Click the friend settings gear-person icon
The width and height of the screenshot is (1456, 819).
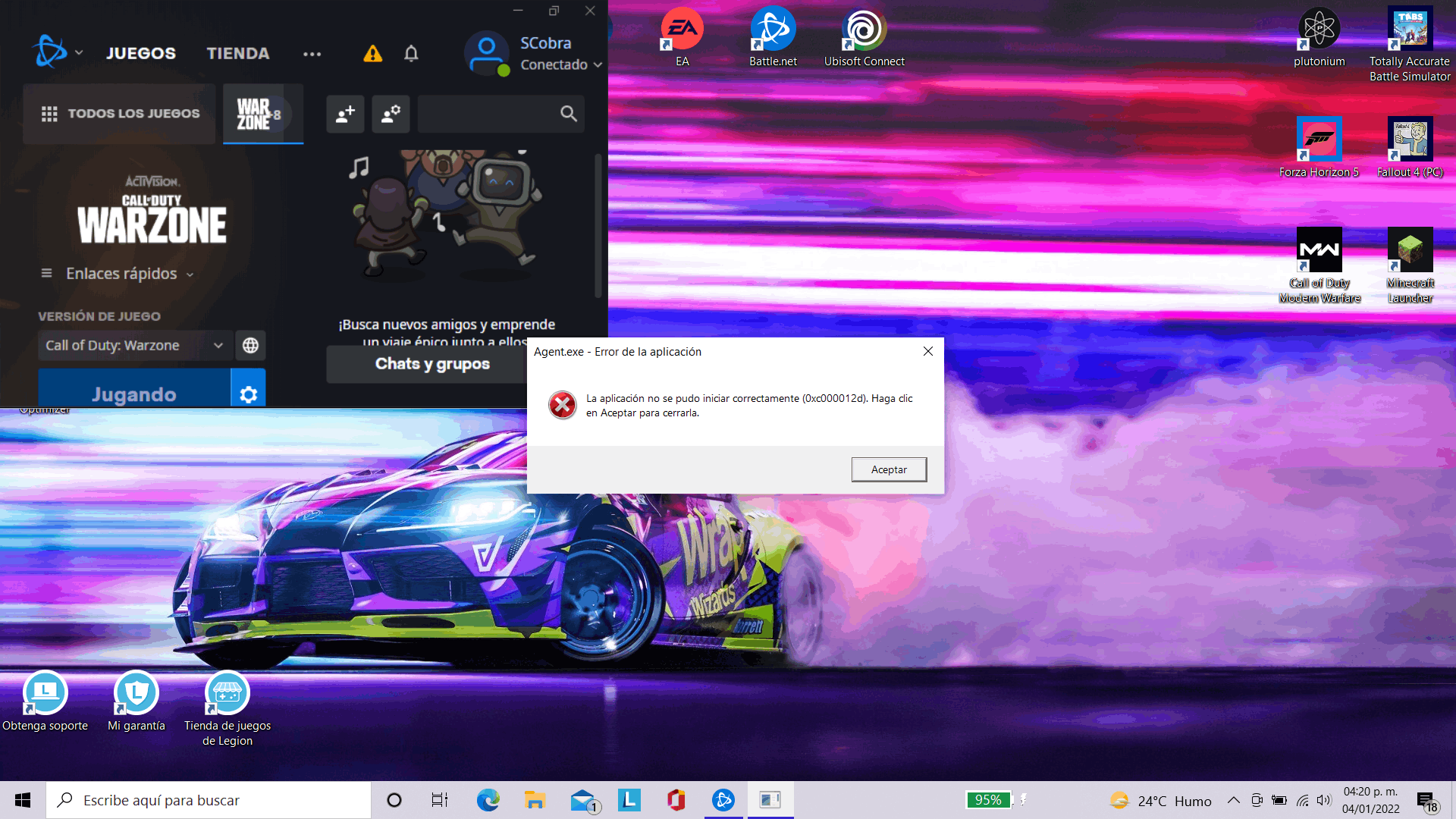[x=391, y=114]
